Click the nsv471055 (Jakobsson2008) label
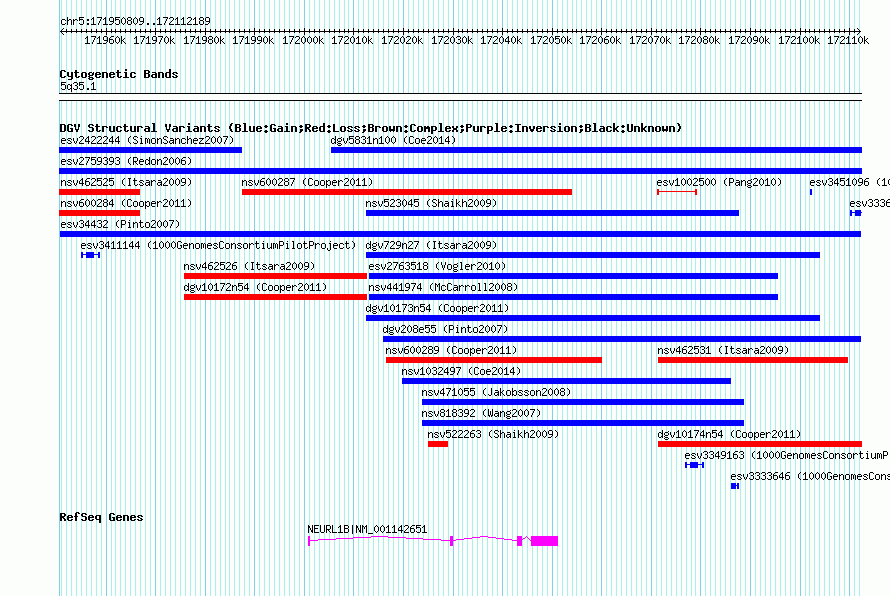The image size is (890, 596). 496,392
